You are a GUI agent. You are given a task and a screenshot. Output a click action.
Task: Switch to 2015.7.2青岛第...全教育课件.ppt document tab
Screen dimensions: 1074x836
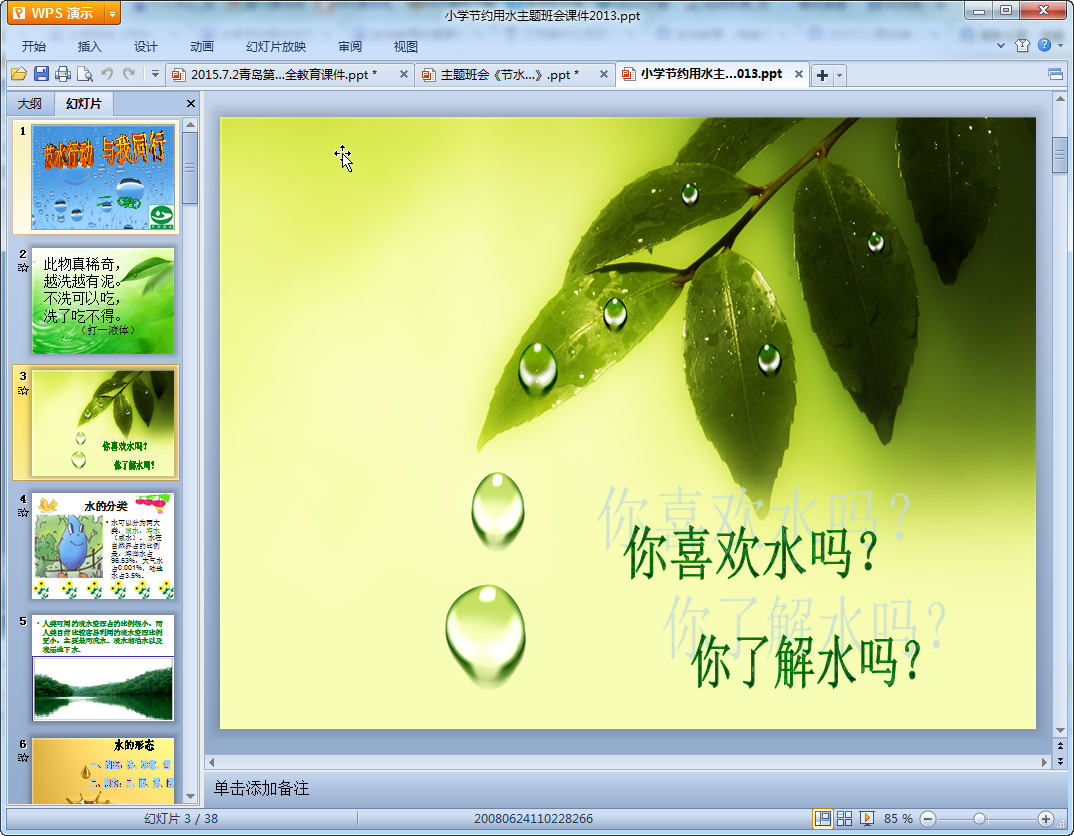pyautogui.click(x=283, y=75)
